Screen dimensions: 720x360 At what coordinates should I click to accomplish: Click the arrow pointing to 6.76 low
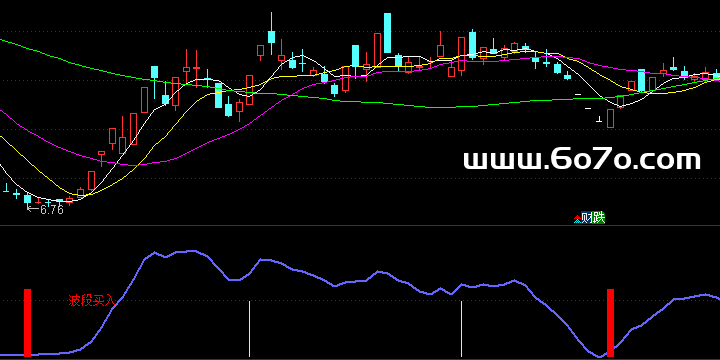tap(33, 209)
